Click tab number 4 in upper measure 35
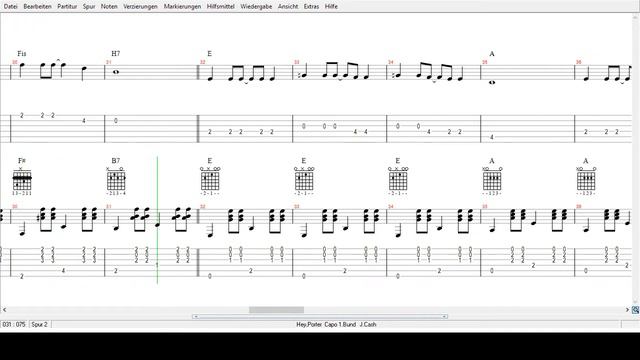 tap(491, 137)
